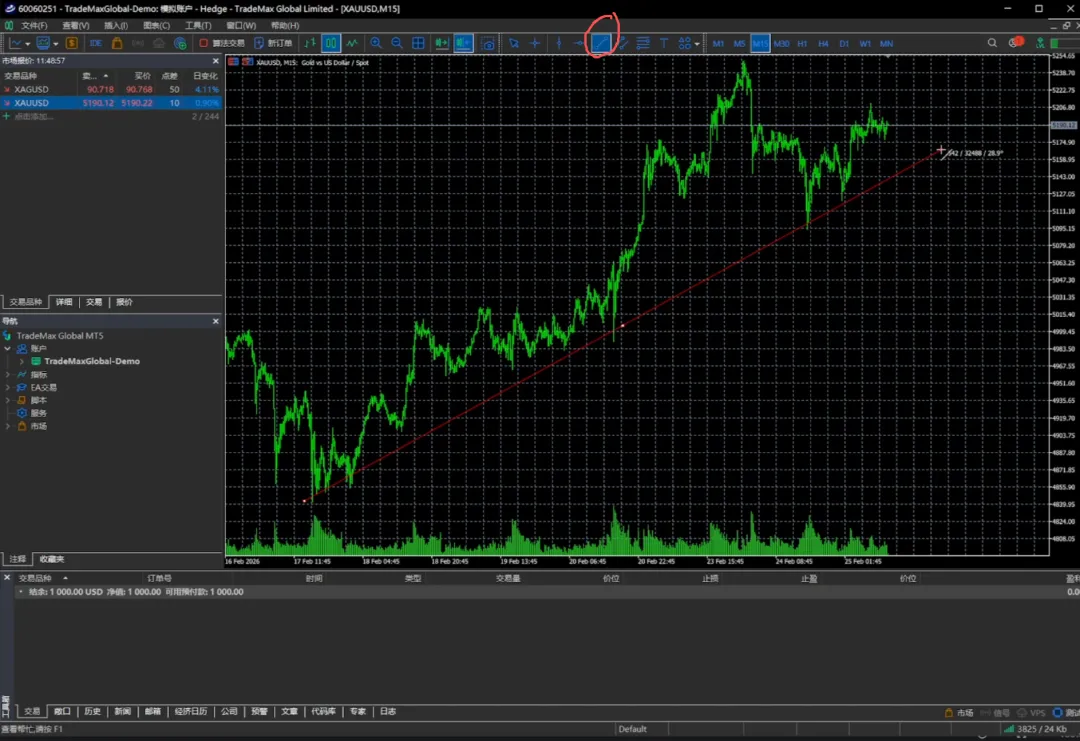Toggle chart shift button
This screenshot has height=741, width=1080.
(x=463, y=43)
